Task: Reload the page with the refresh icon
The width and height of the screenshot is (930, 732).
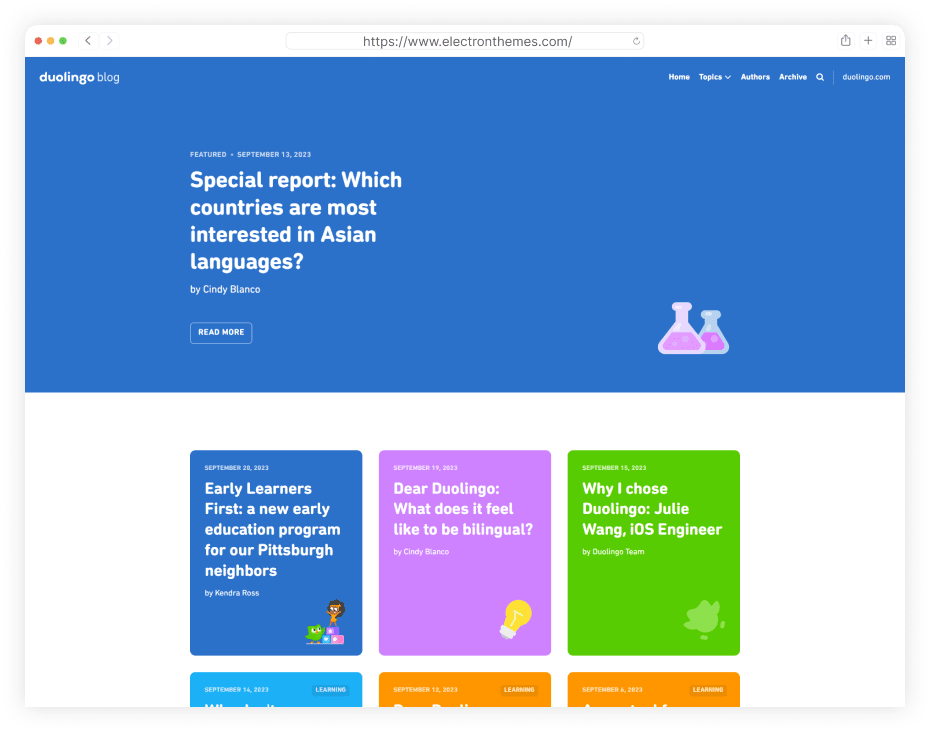Action: coord(636,41)
